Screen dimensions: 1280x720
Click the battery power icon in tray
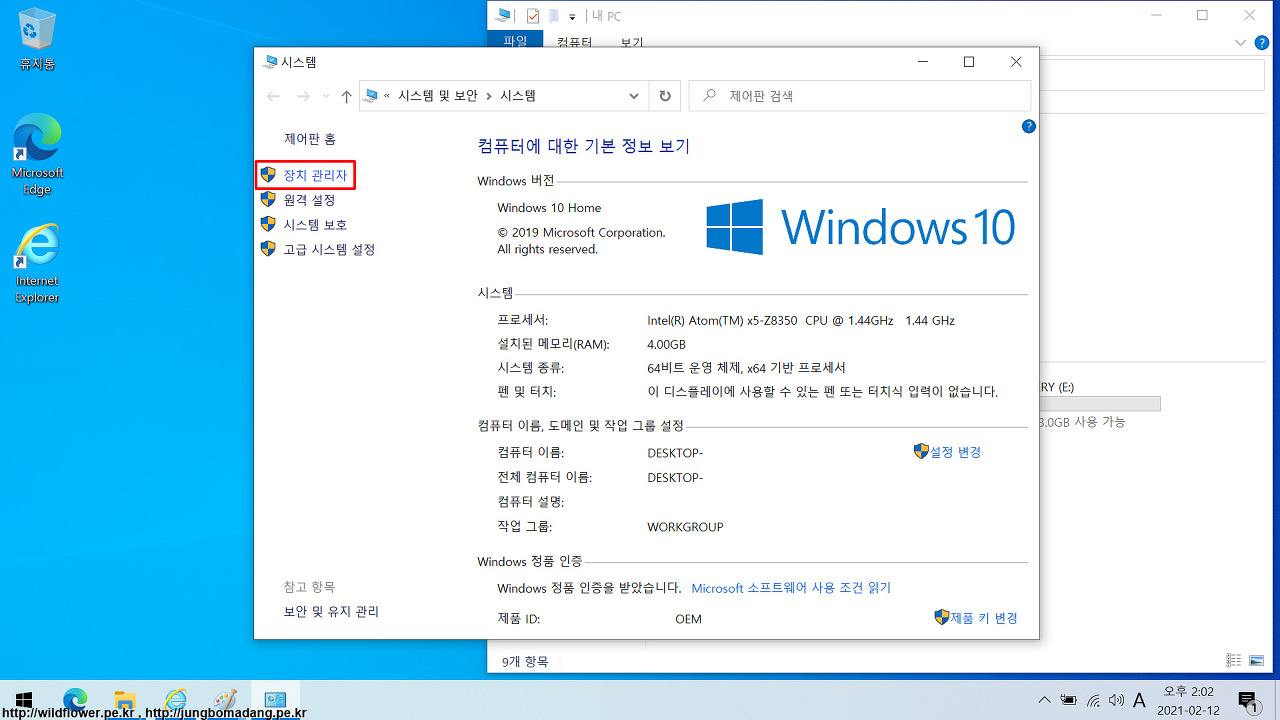tap(1069, 700)
